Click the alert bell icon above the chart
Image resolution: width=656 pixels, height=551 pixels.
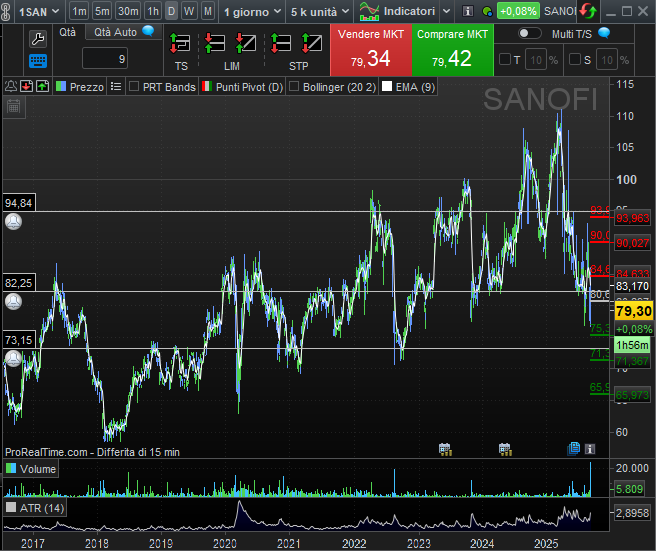coord(10,87)
